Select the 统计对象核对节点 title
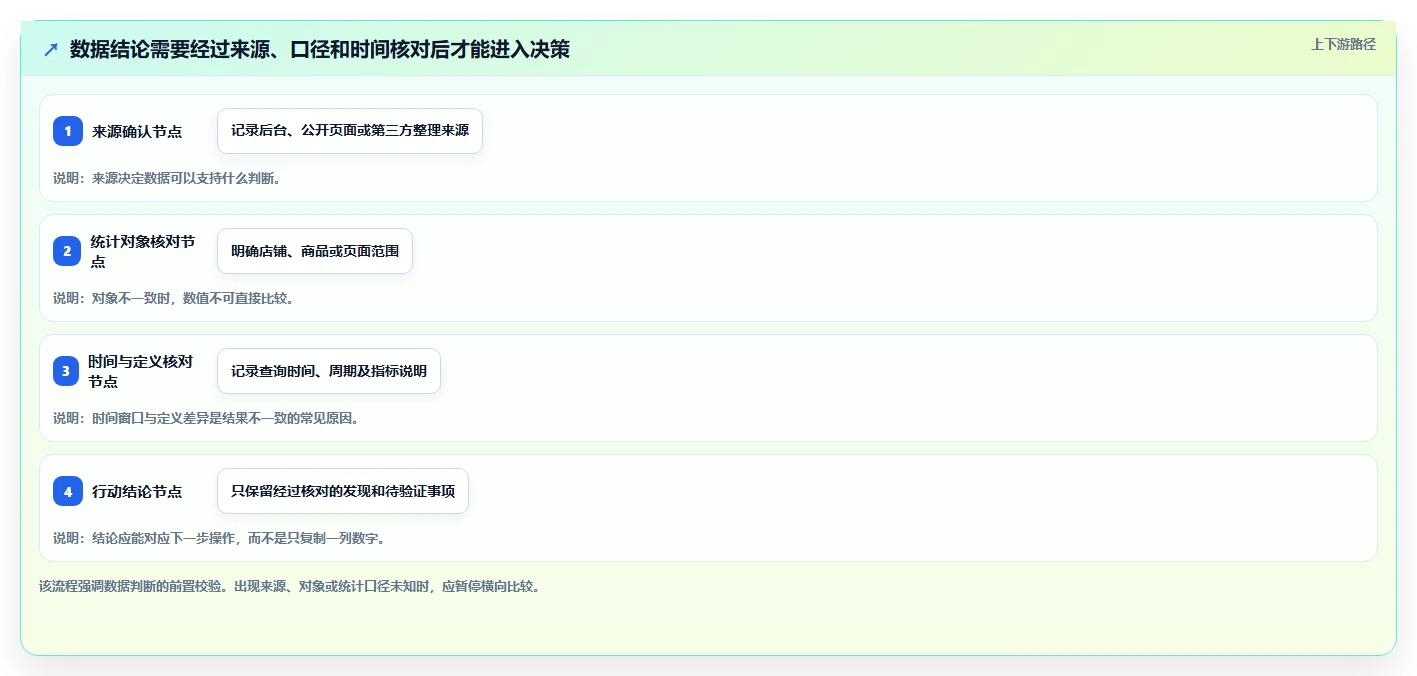 click(x=143, y=251)
